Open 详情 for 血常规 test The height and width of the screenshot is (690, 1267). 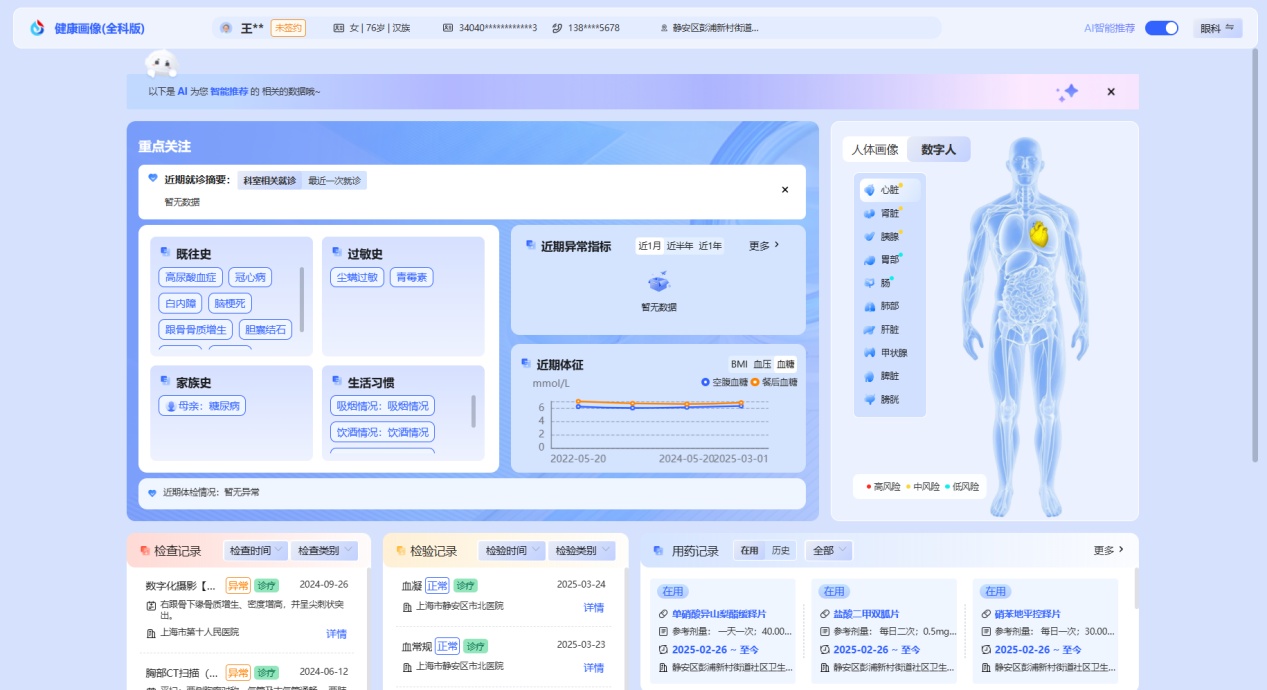click(x=594, y=668)
